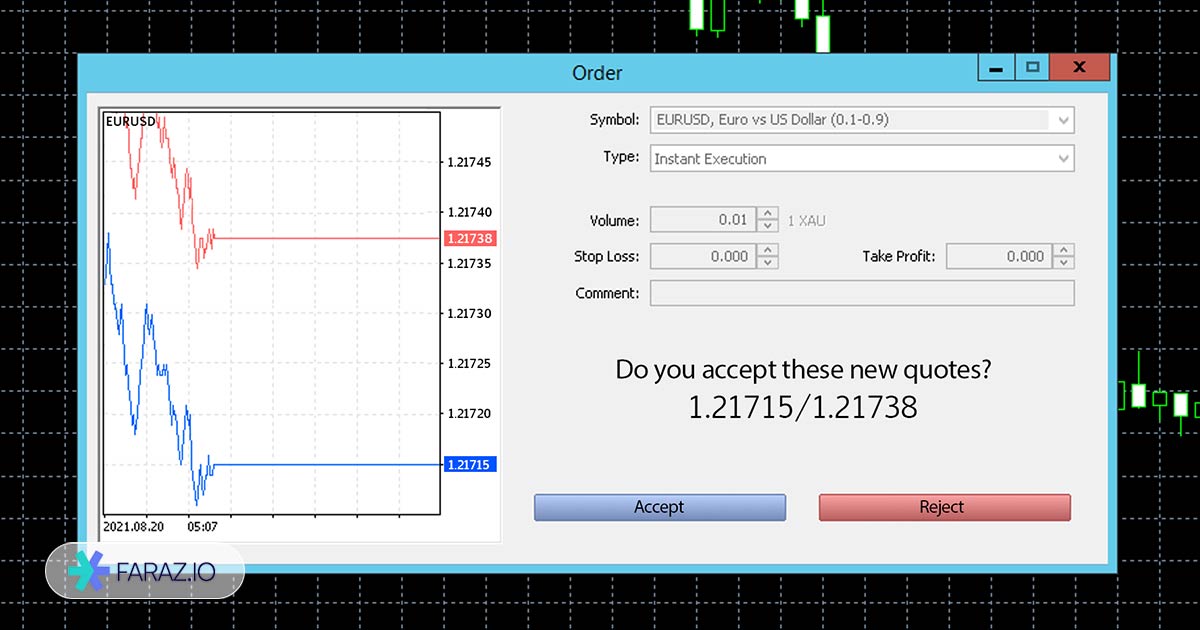Screen dimensions: 1200x630
Task: Click the Accept button
Action: 659,507
